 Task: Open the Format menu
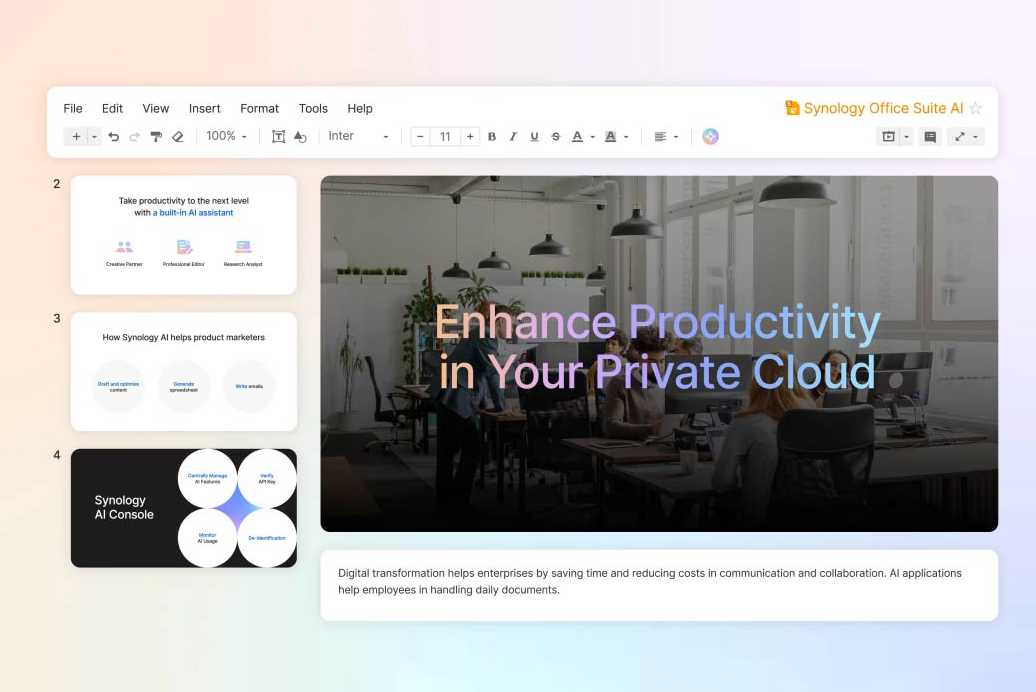[259, 108]
